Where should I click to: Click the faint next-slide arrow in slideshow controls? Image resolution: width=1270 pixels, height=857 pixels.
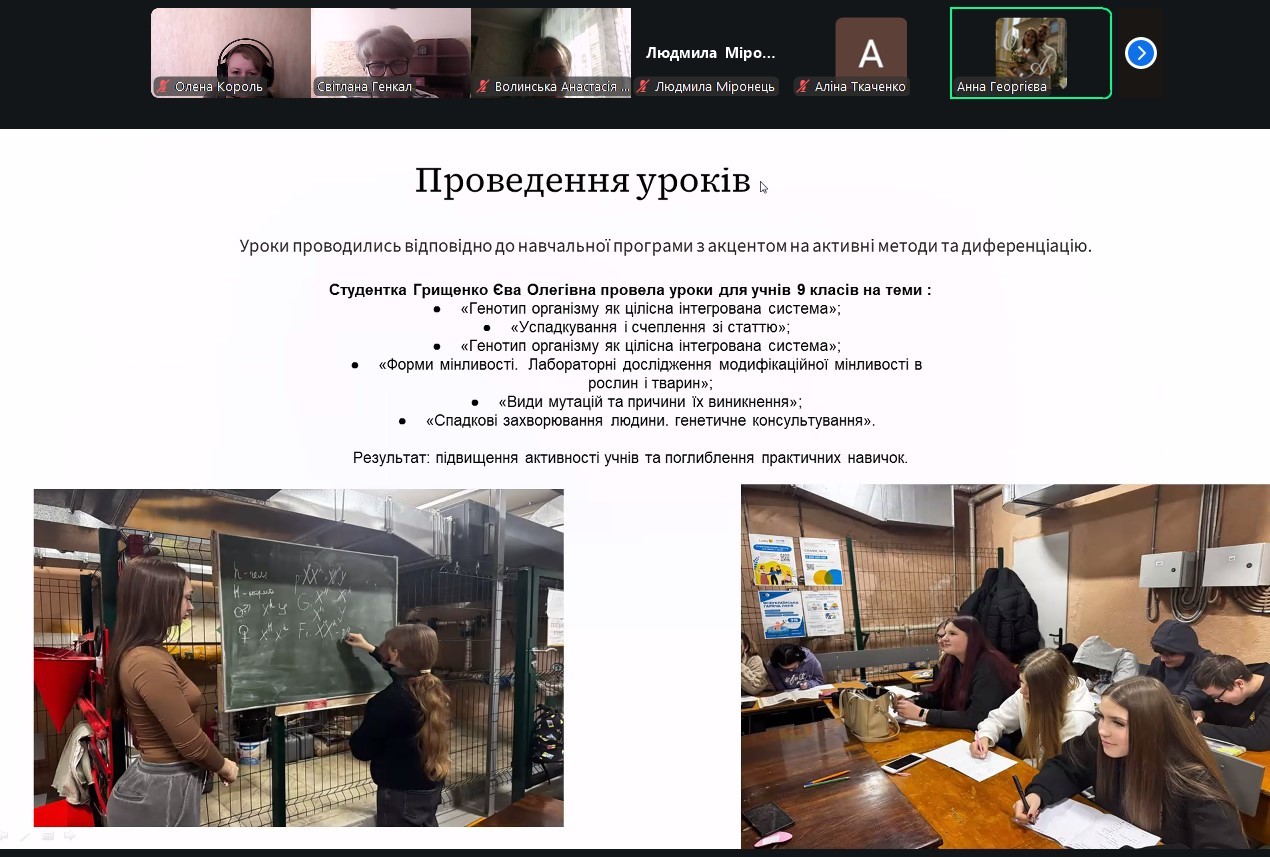click(69, 836)
